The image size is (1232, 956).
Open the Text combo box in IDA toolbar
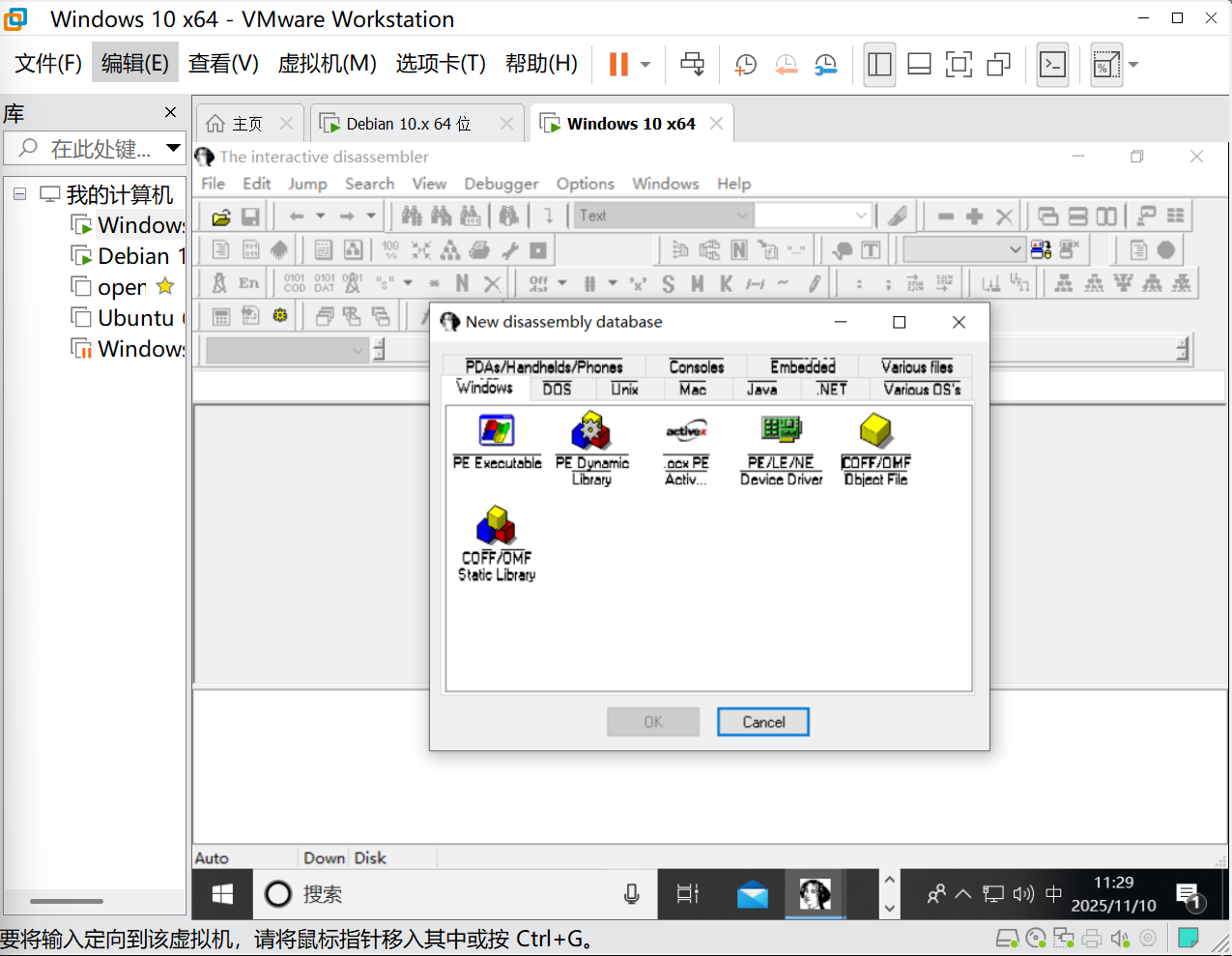coord(664,216)
